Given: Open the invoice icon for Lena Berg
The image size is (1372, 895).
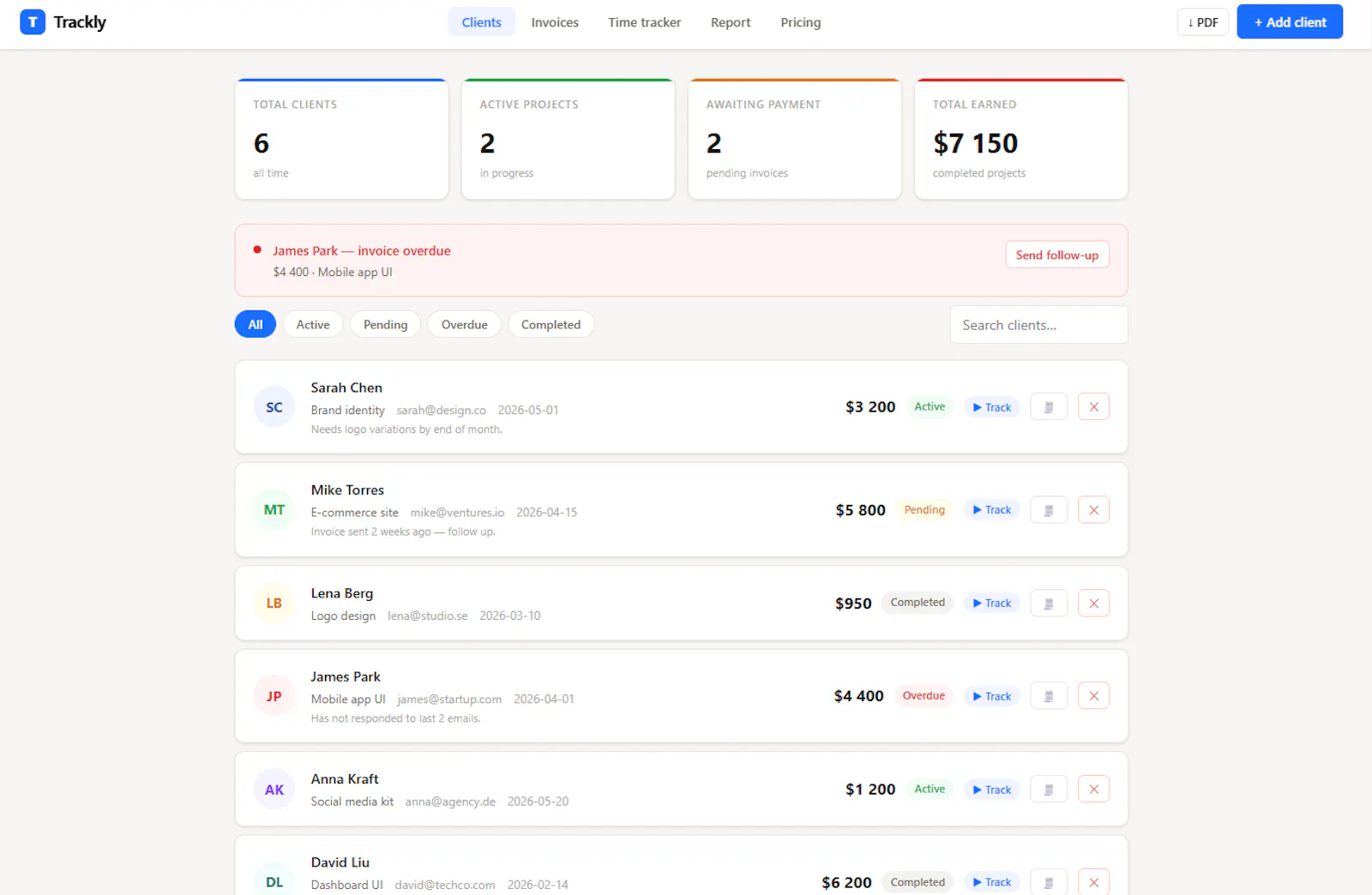Looking at the screenshot, I should point(1048,604).
